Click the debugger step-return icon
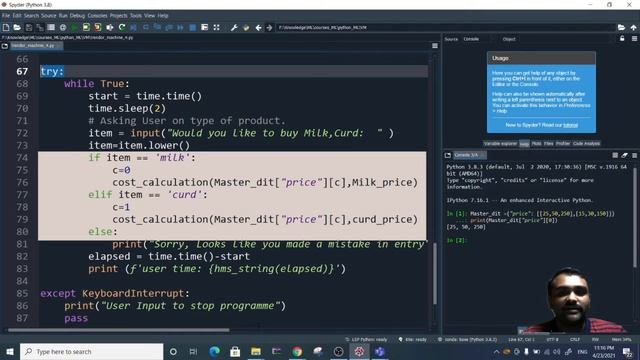Image resolution: width=640 pixels, height=360 pixels. click(x=169, y=27)
